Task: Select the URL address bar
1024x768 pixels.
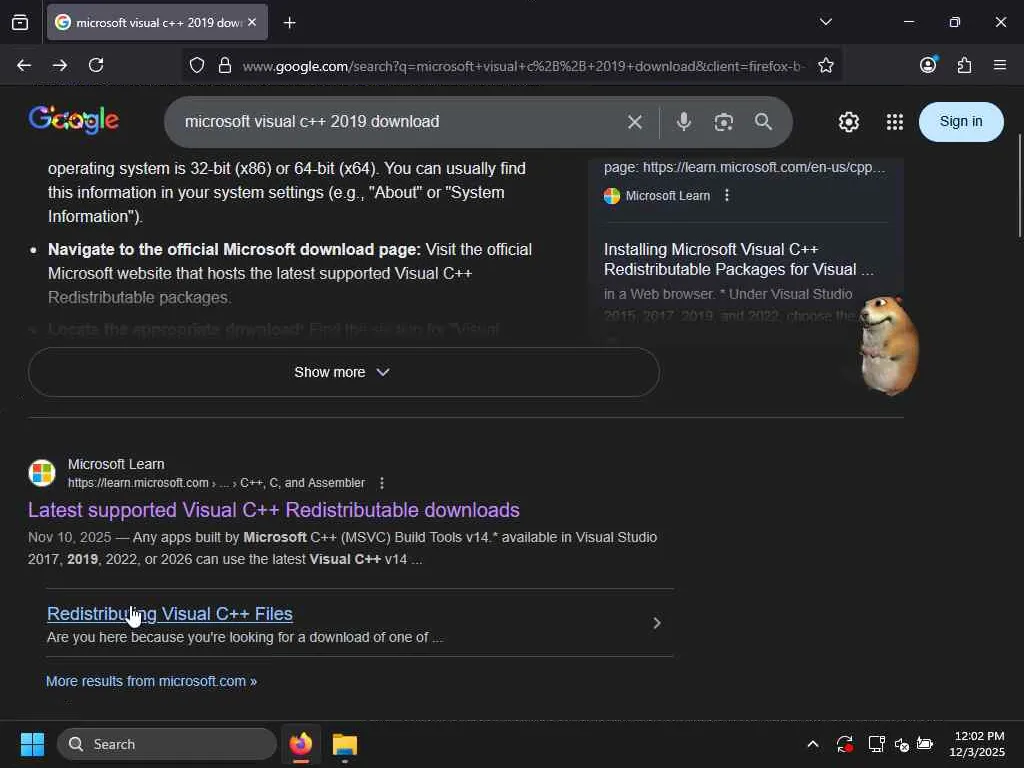Action: (x=522, y=66)
